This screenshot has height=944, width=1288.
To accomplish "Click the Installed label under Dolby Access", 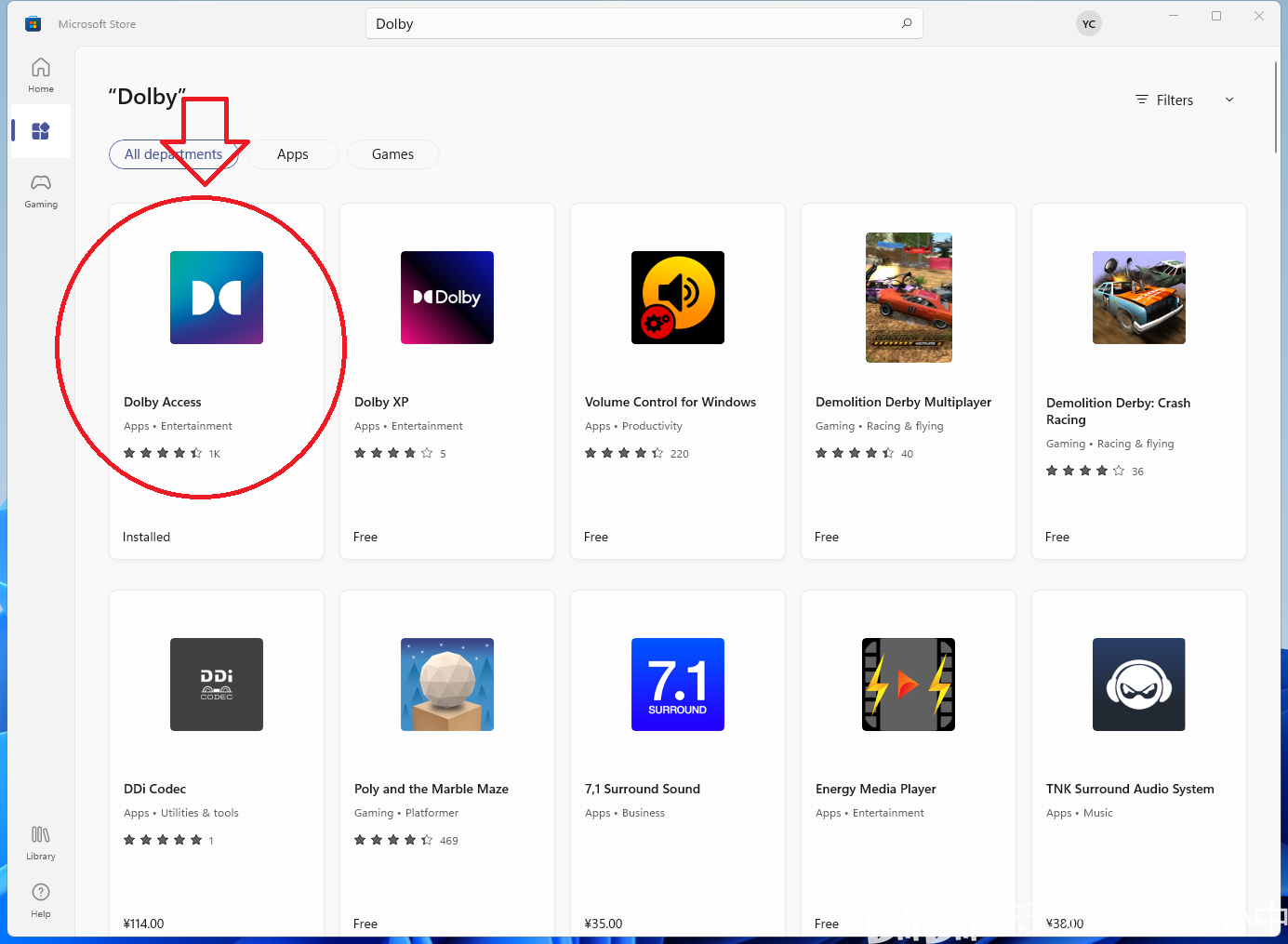I will pos(147,537).
